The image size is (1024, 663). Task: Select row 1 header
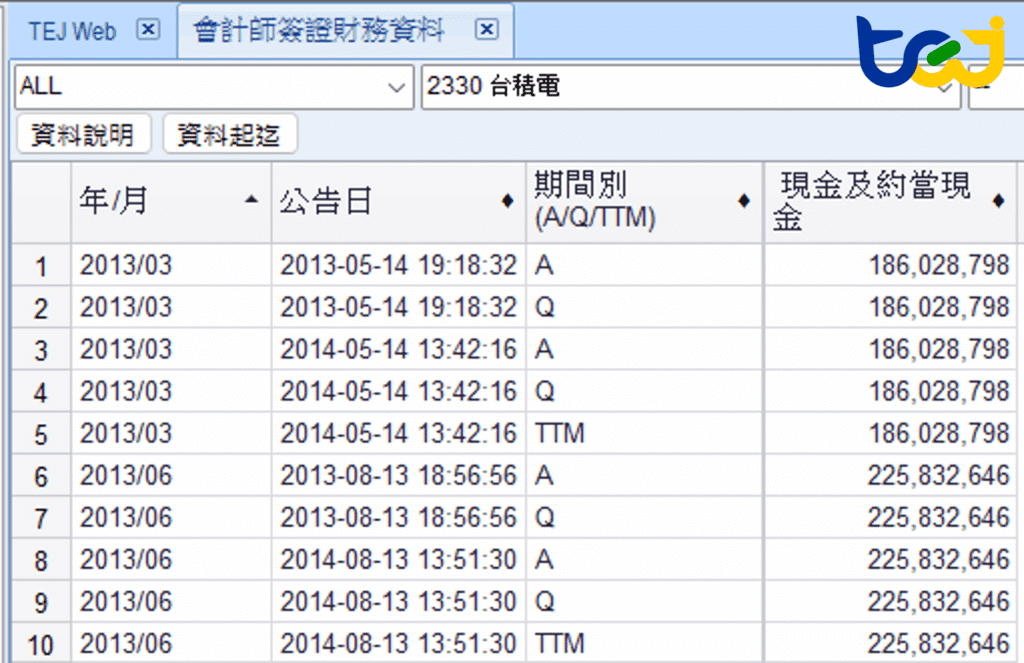click(41, 267)
